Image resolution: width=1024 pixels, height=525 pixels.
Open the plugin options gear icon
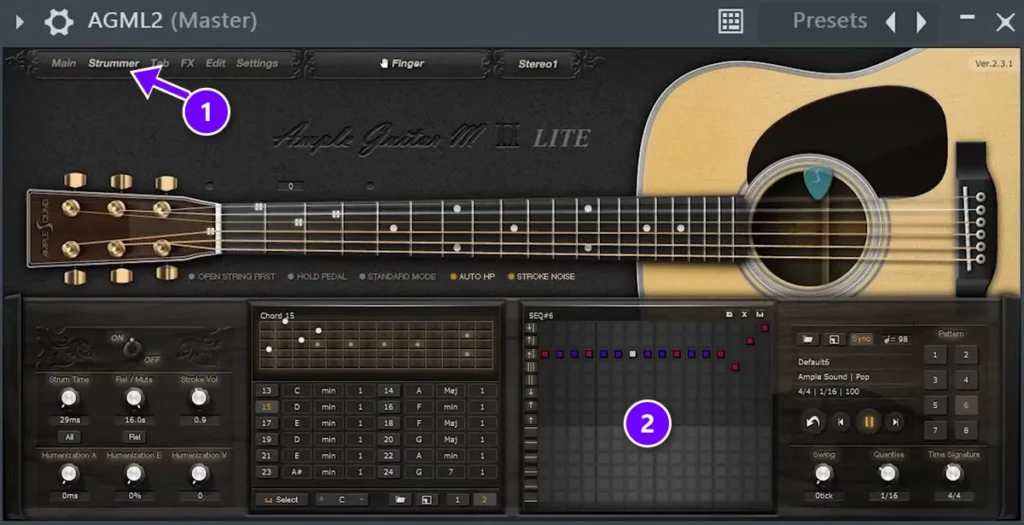pyautogui.click(x=58, y=22)
